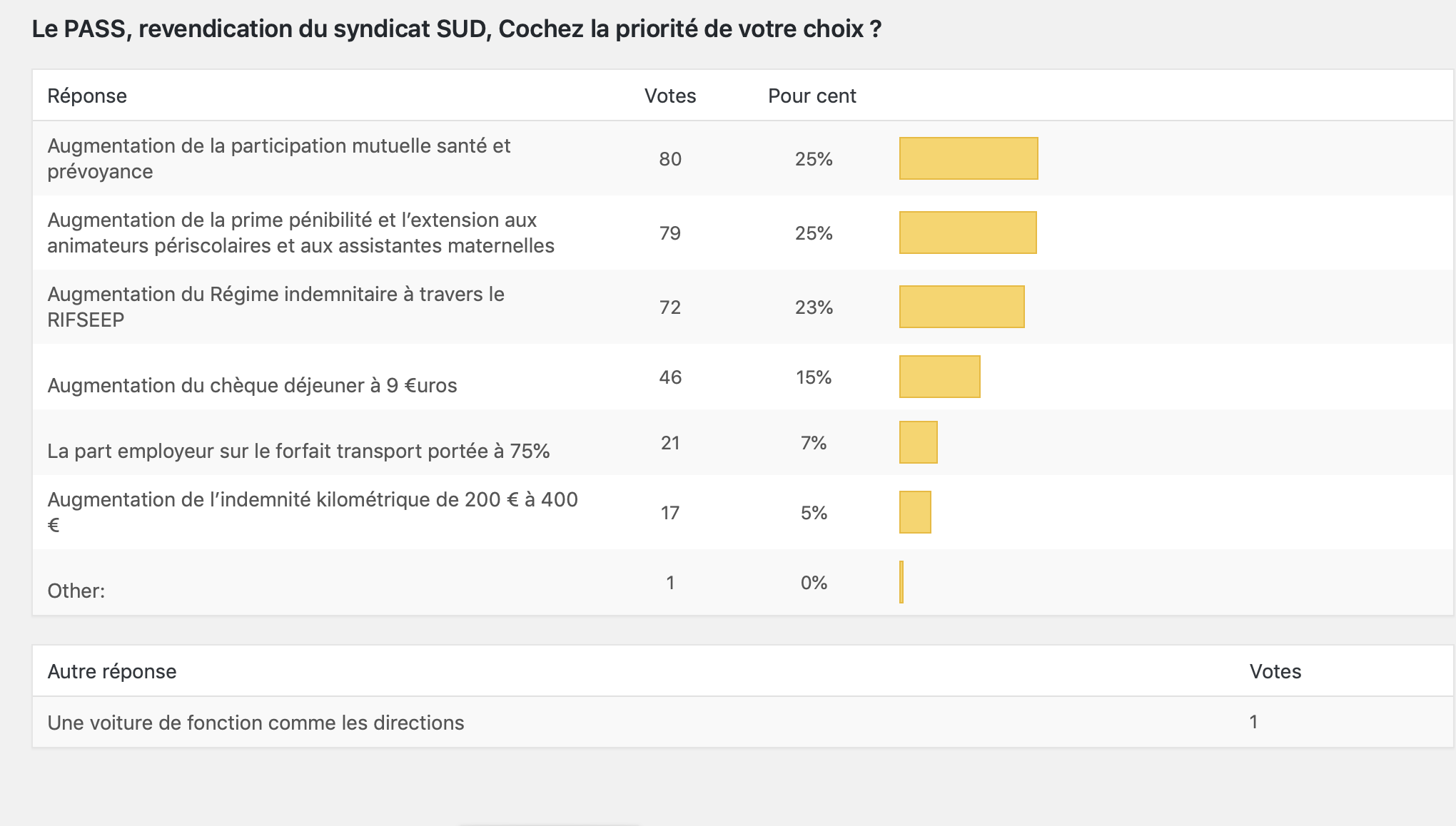
Task: Click the 7% bar for forfait transport
Action: 918,442
